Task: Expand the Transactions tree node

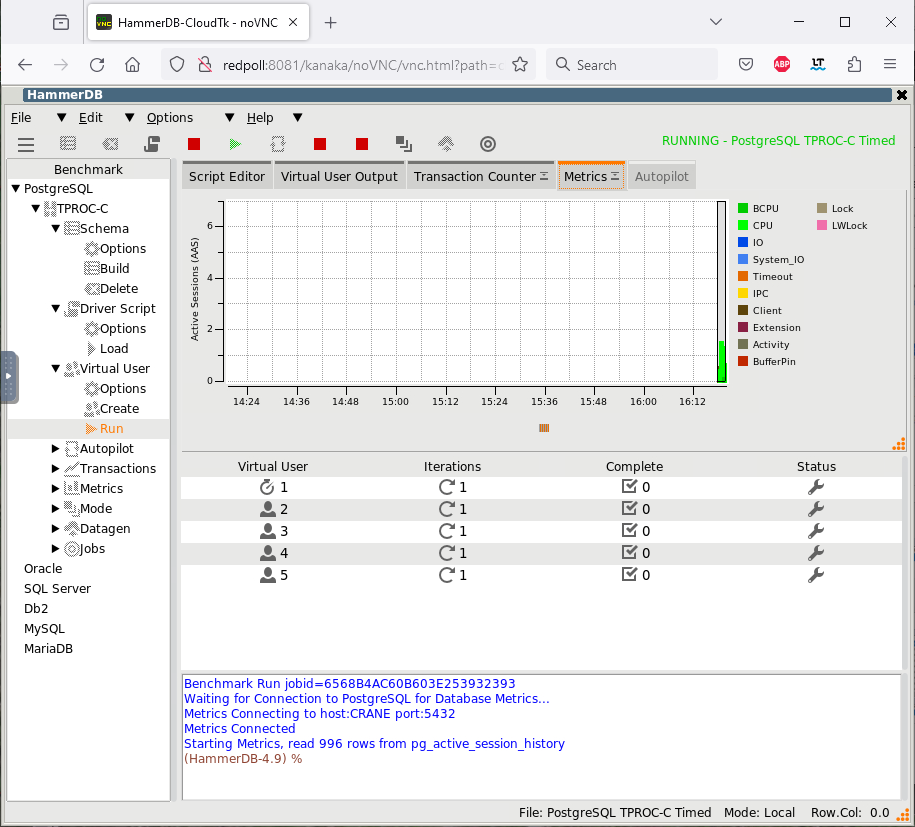Action: click(55, 468)
